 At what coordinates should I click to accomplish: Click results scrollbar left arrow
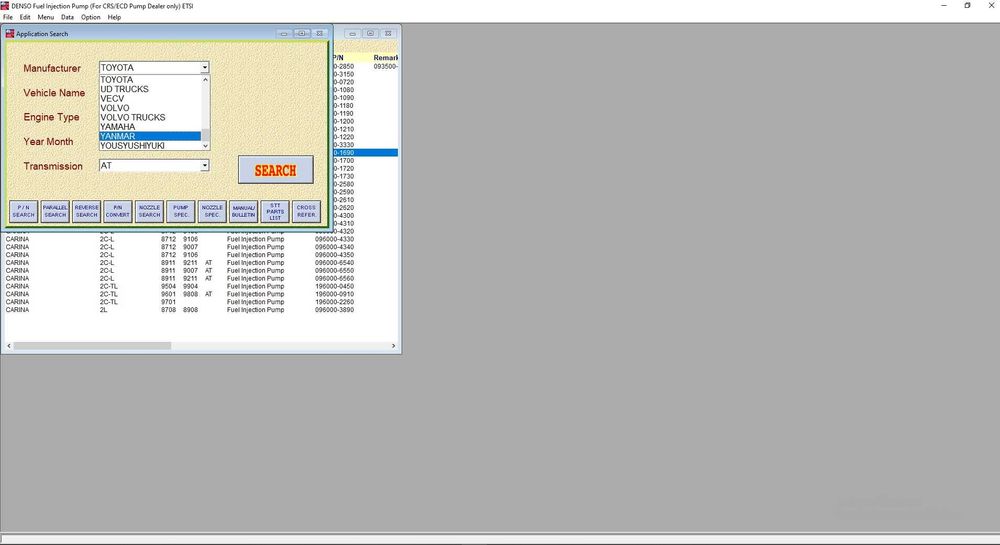[8, 345]
